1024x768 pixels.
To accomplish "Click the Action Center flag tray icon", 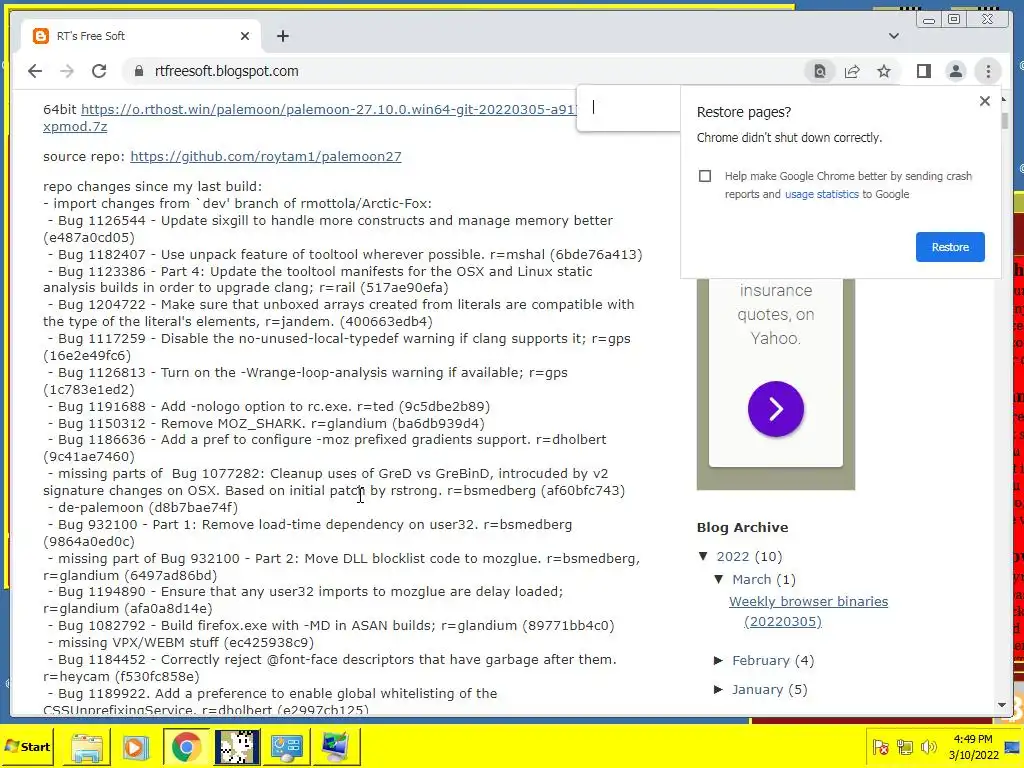I will click(x=881, y=746).
